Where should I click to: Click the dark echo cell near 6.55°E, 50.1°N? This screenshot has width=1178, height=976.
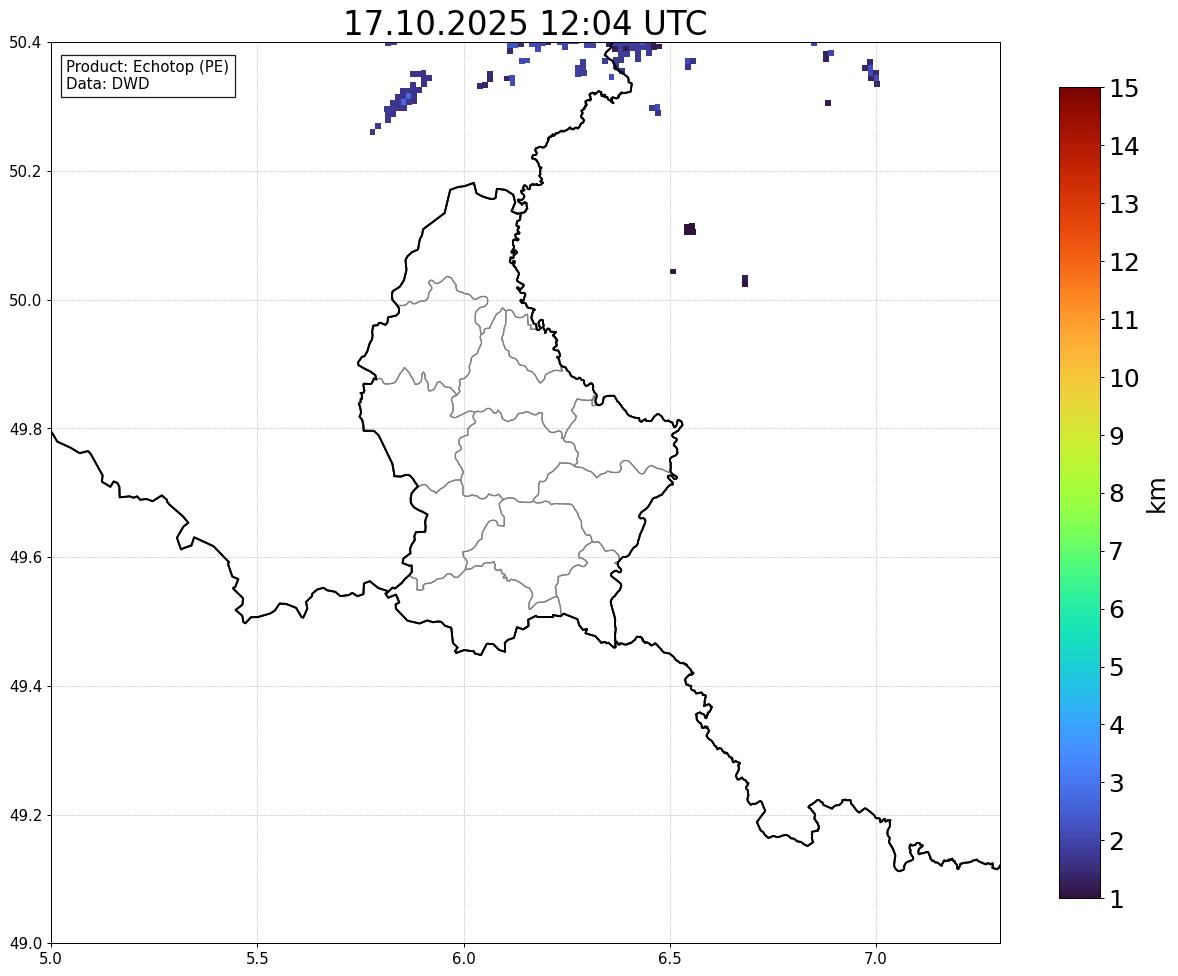[x=690, y=229]
